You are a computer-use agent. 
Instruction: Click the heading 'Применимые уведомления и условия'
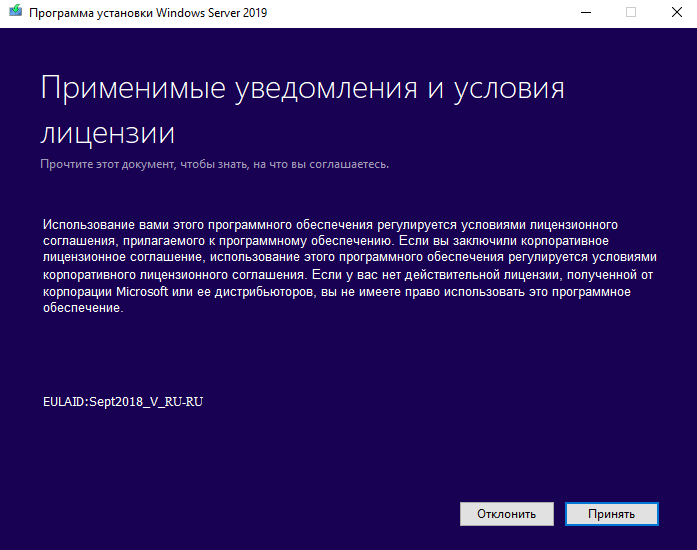coord(302,88)
